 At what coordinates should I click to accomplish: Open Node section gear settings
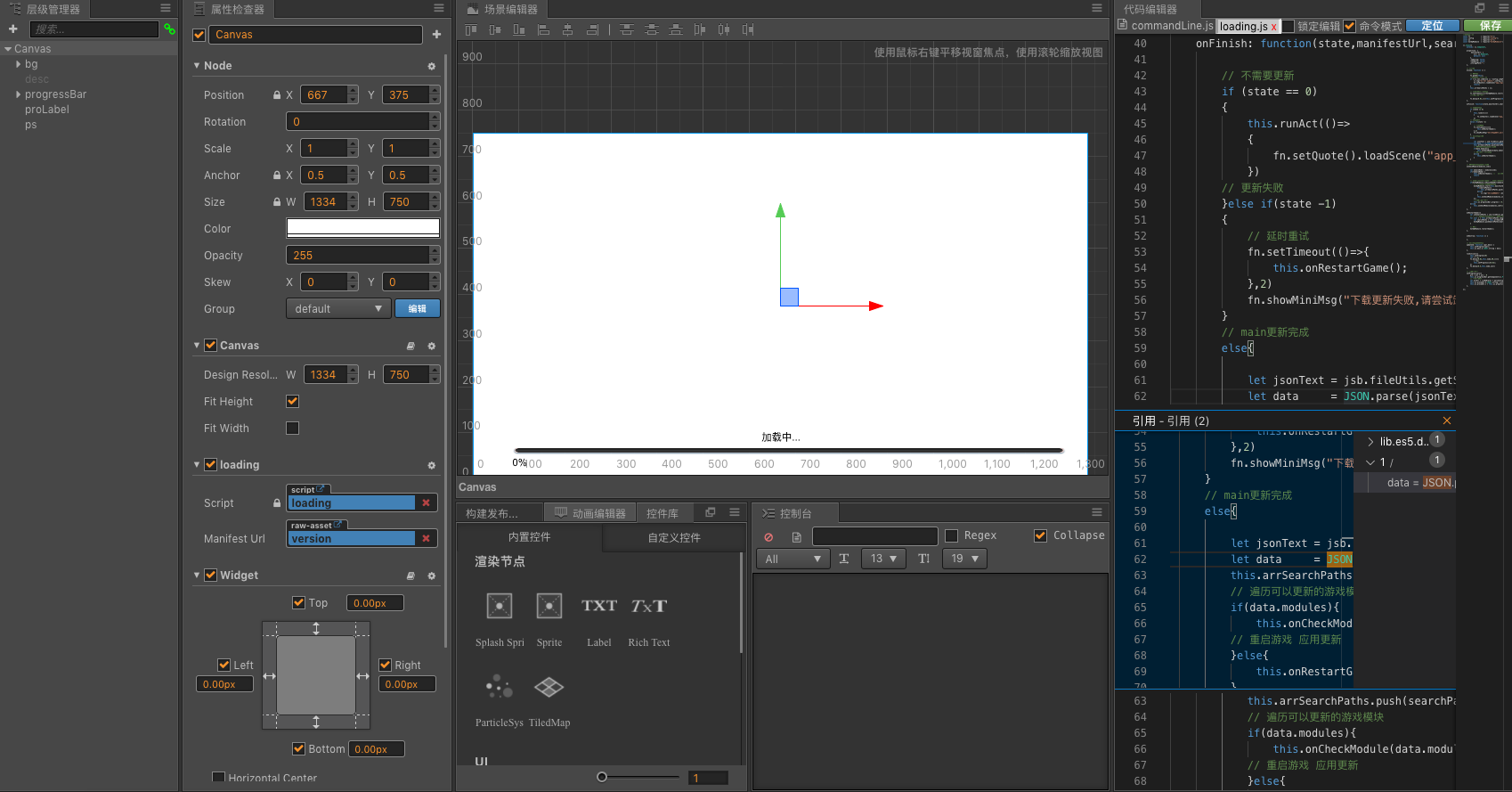click(432, 66)
